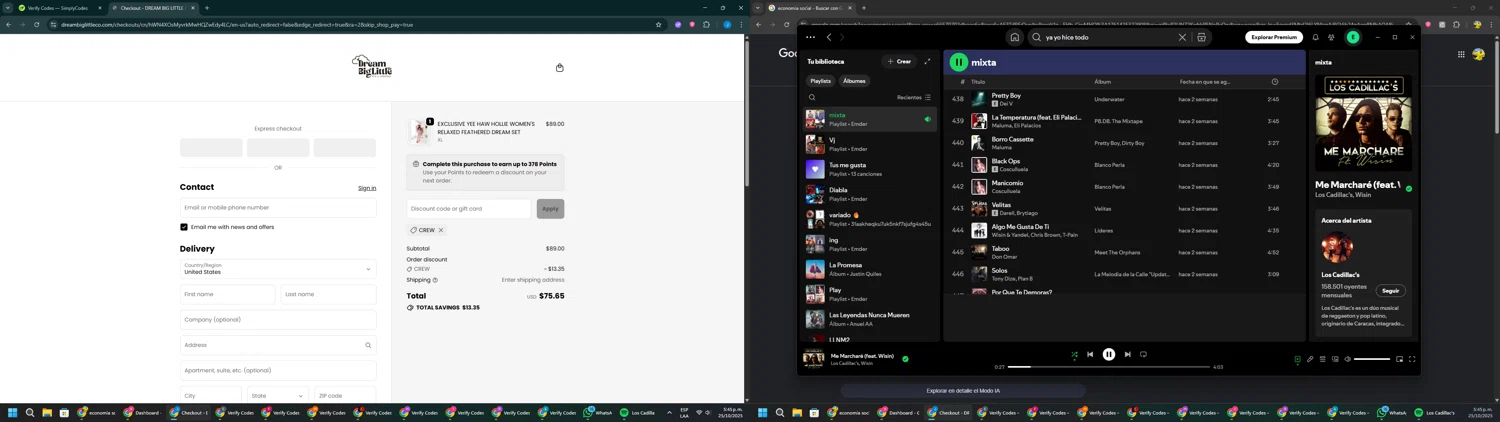Adjust the Spotify volume slider
This screenshot has height=422, width=1500.
pos(1371,359)
